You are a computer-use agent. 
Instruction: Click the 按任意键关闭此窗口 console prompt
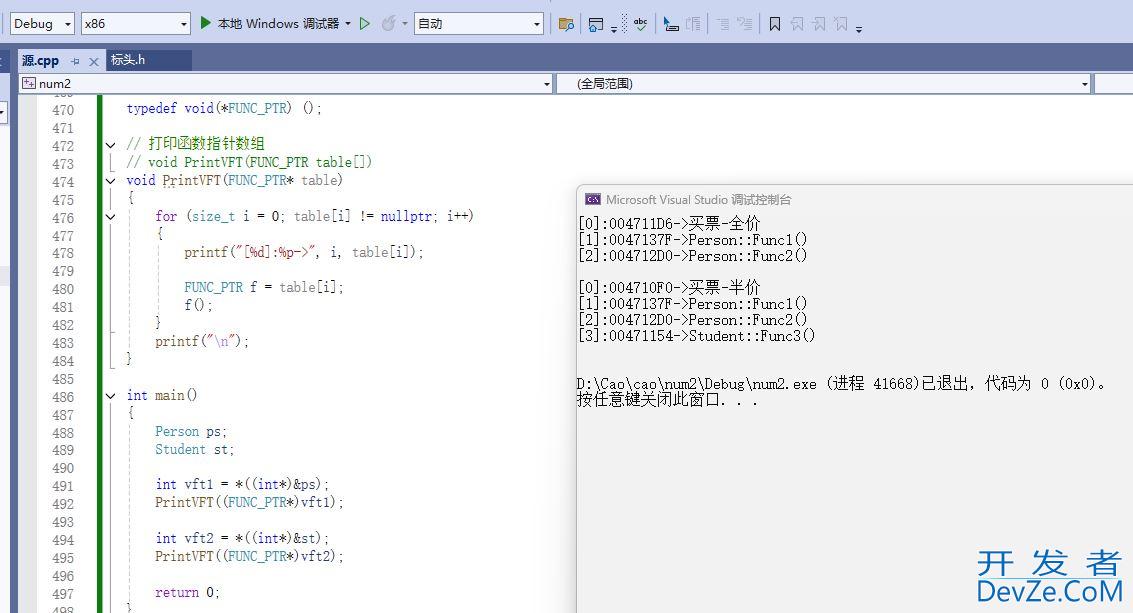click(668, 399)
